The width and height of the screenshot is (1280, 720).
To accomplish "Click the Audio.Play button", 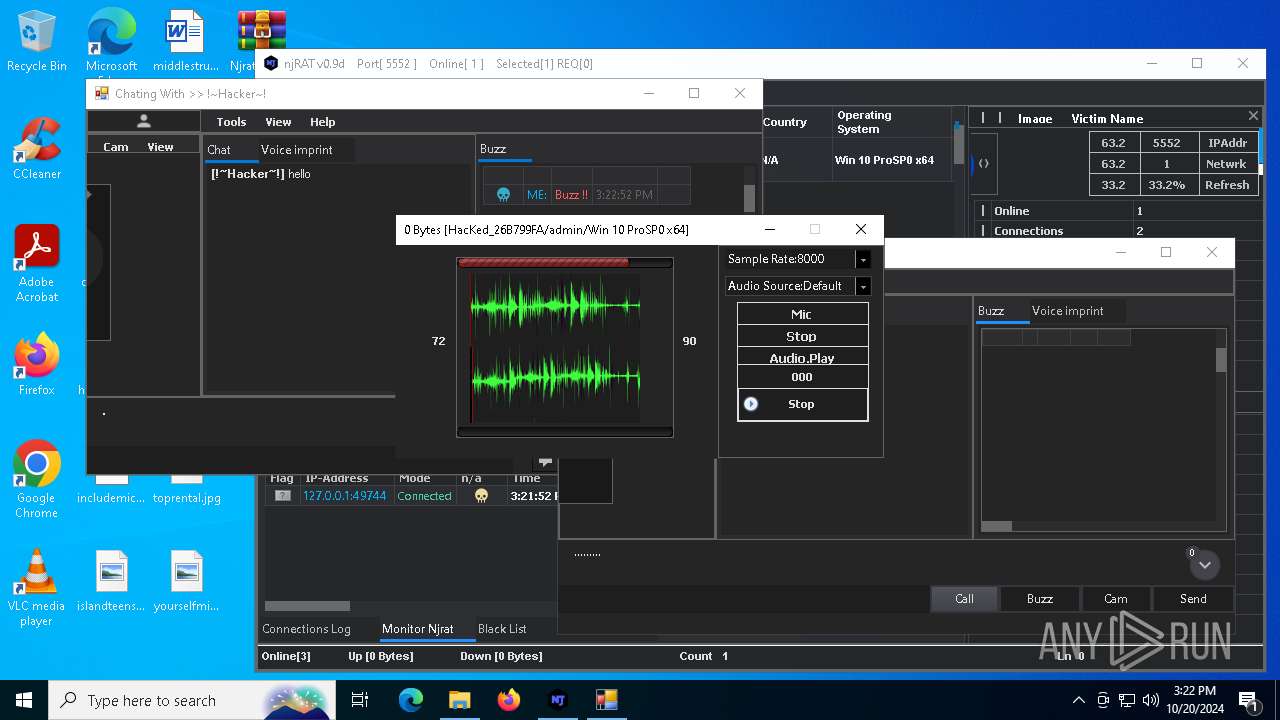I will [802, 357].
